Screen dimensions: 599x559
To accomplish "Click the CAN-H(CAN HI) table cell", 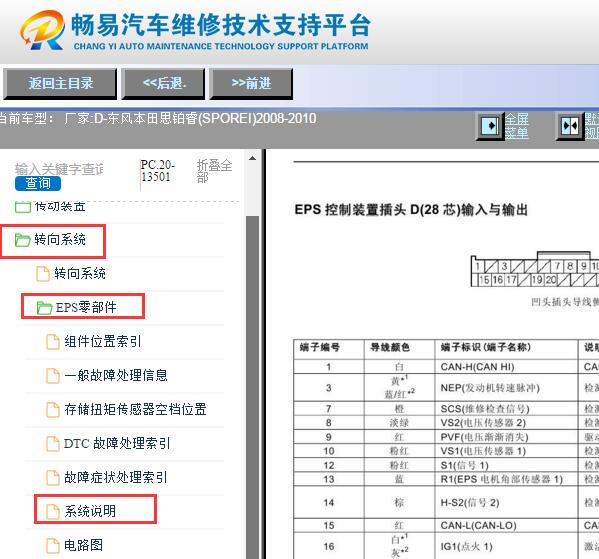I will (x=506, y=367).
